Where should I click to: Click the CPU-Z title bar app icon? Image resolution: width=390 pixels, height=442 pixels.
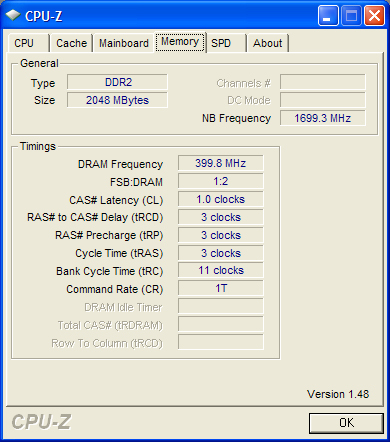[13, 15]
